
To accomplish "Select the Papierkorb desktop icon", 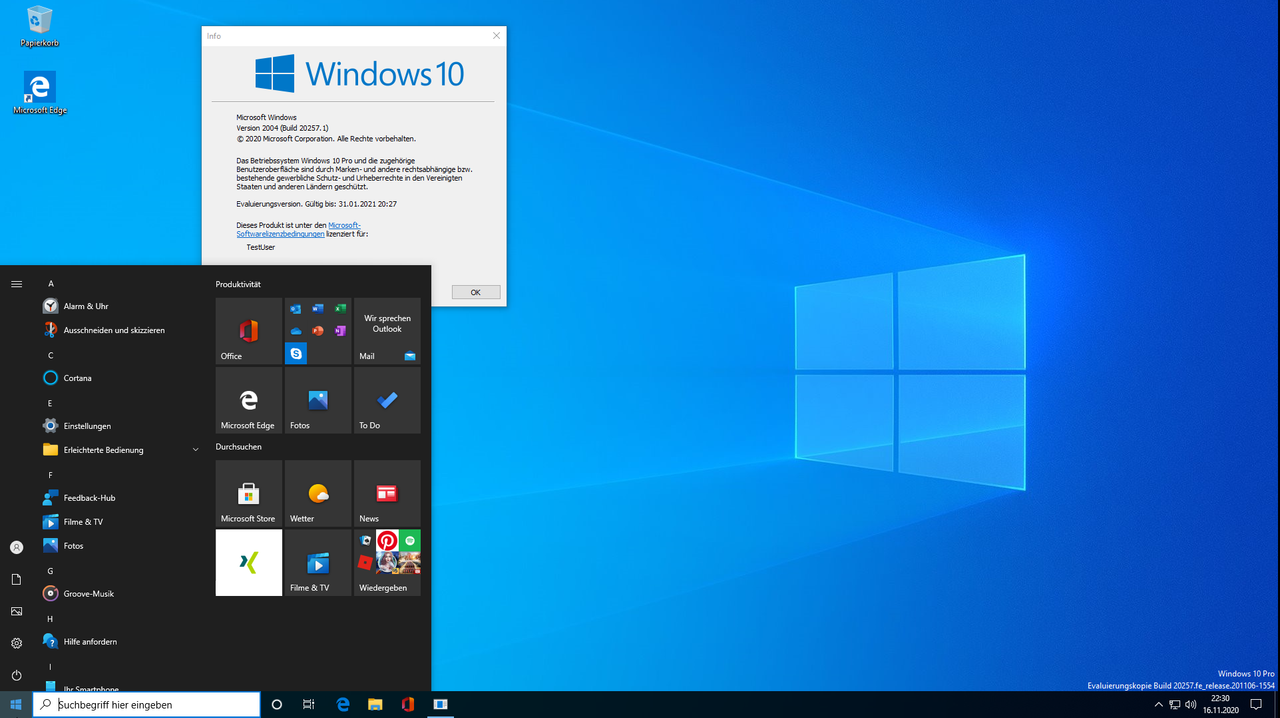I will click(x=39, y=27).
